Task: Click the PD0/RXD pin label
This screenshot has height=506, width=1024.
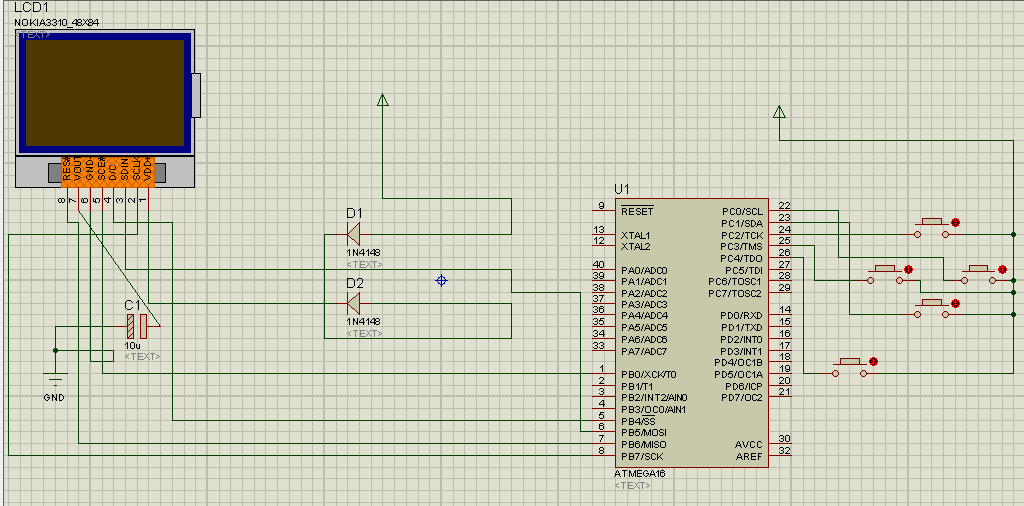Action: pos(741,316)
